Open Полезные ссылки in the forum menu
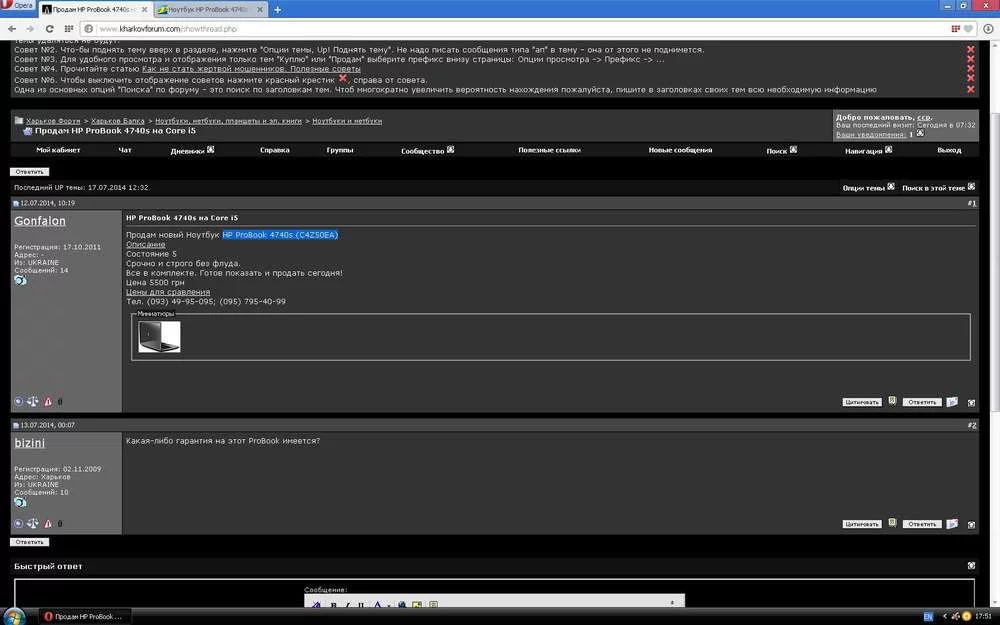1000x625 pixels. pos(549,151)
